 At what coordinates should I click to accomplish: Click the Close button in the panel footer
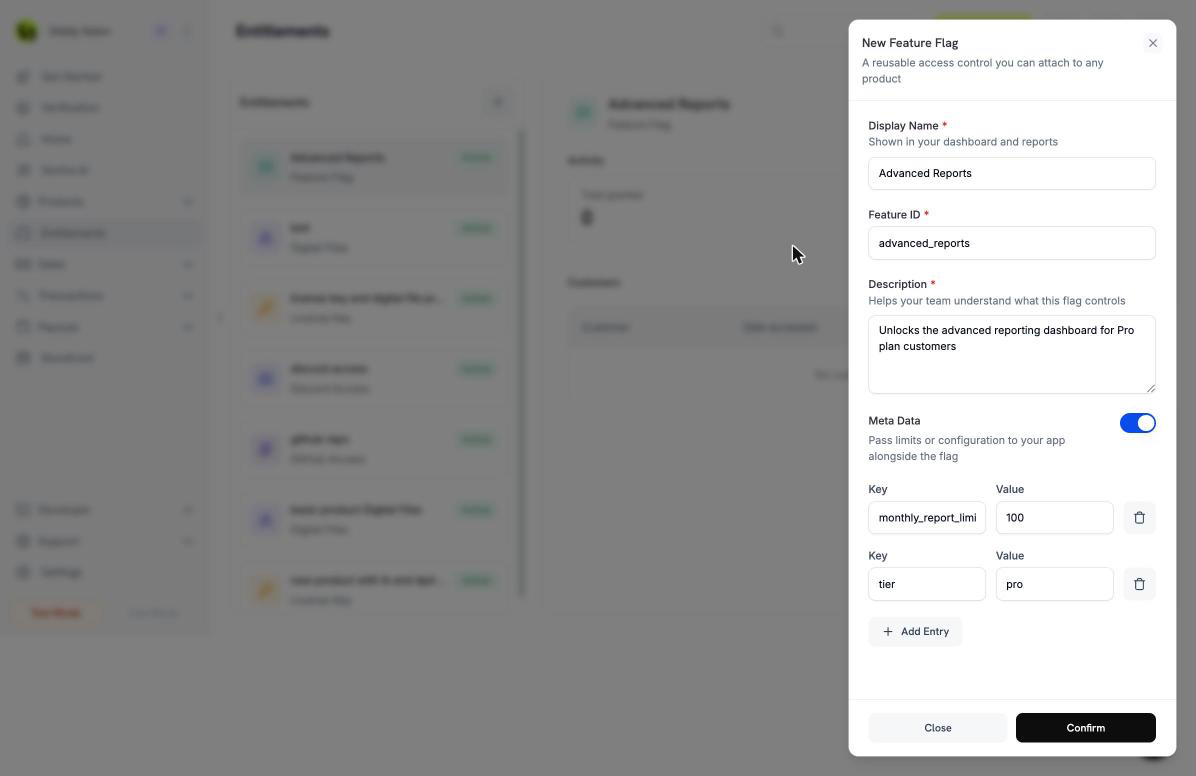point(937,727)
